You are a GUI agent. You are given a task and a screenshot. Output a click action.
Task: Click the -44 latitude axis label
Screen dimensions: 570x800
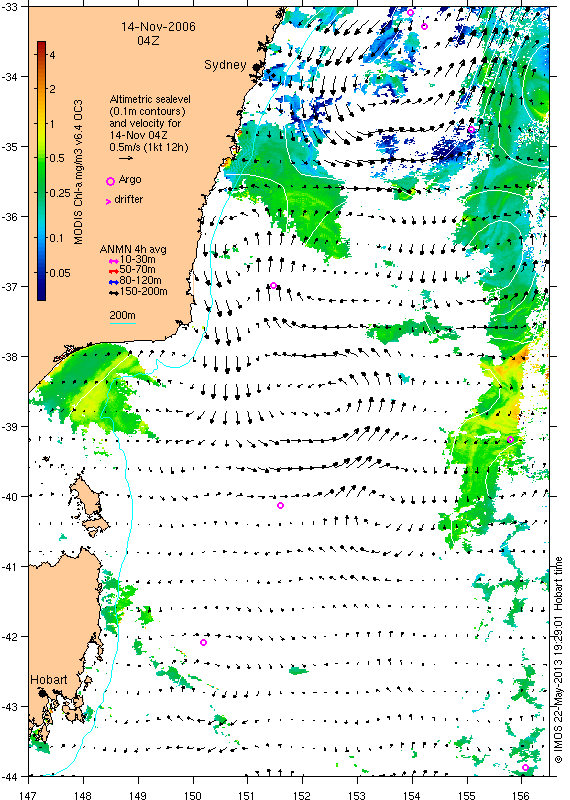10,777
